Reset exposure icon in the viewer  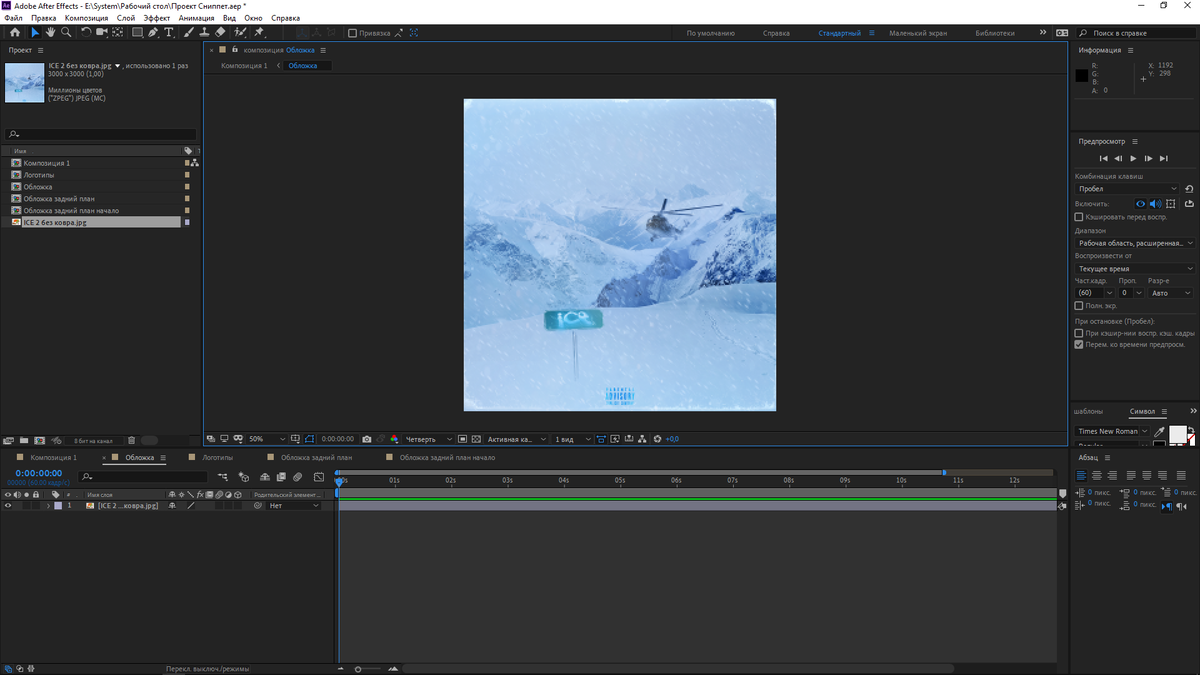click(x=657, y=439)
